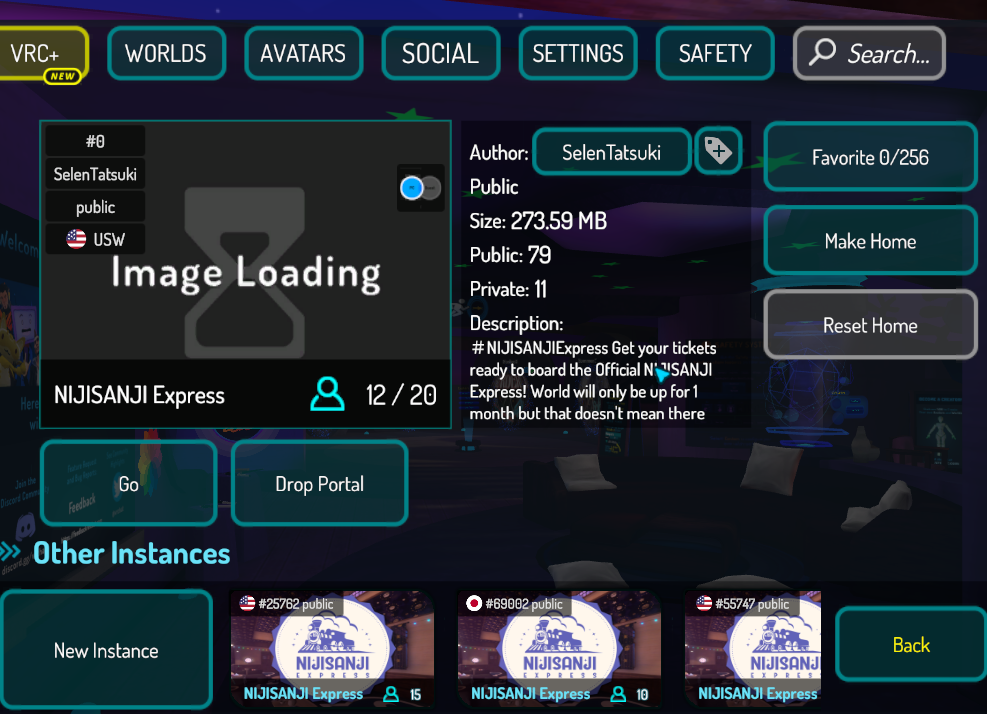Click the Search input field

(869, 54)
